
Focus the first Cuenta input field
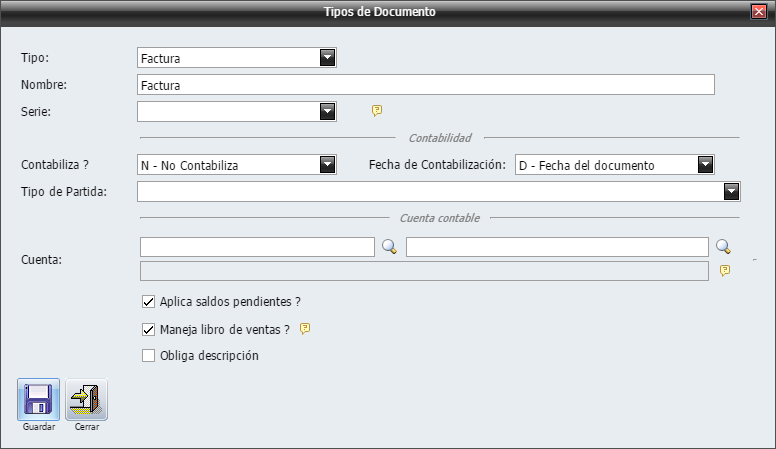coord(257,247)
